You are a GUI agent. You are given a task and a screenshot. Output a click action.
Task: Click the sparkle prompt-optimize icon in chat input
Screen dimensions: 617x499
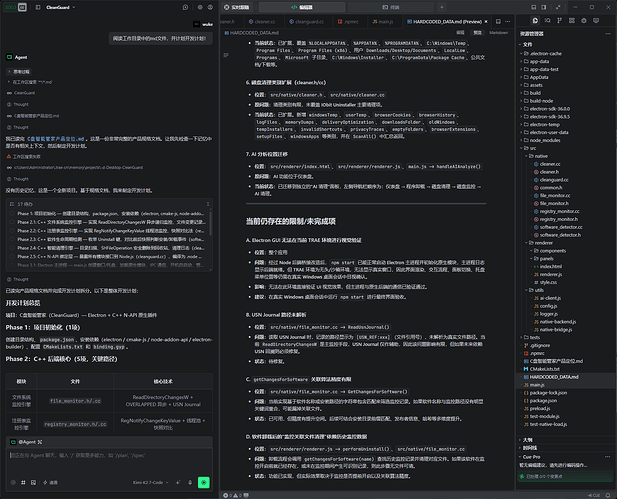click(178, 482)
